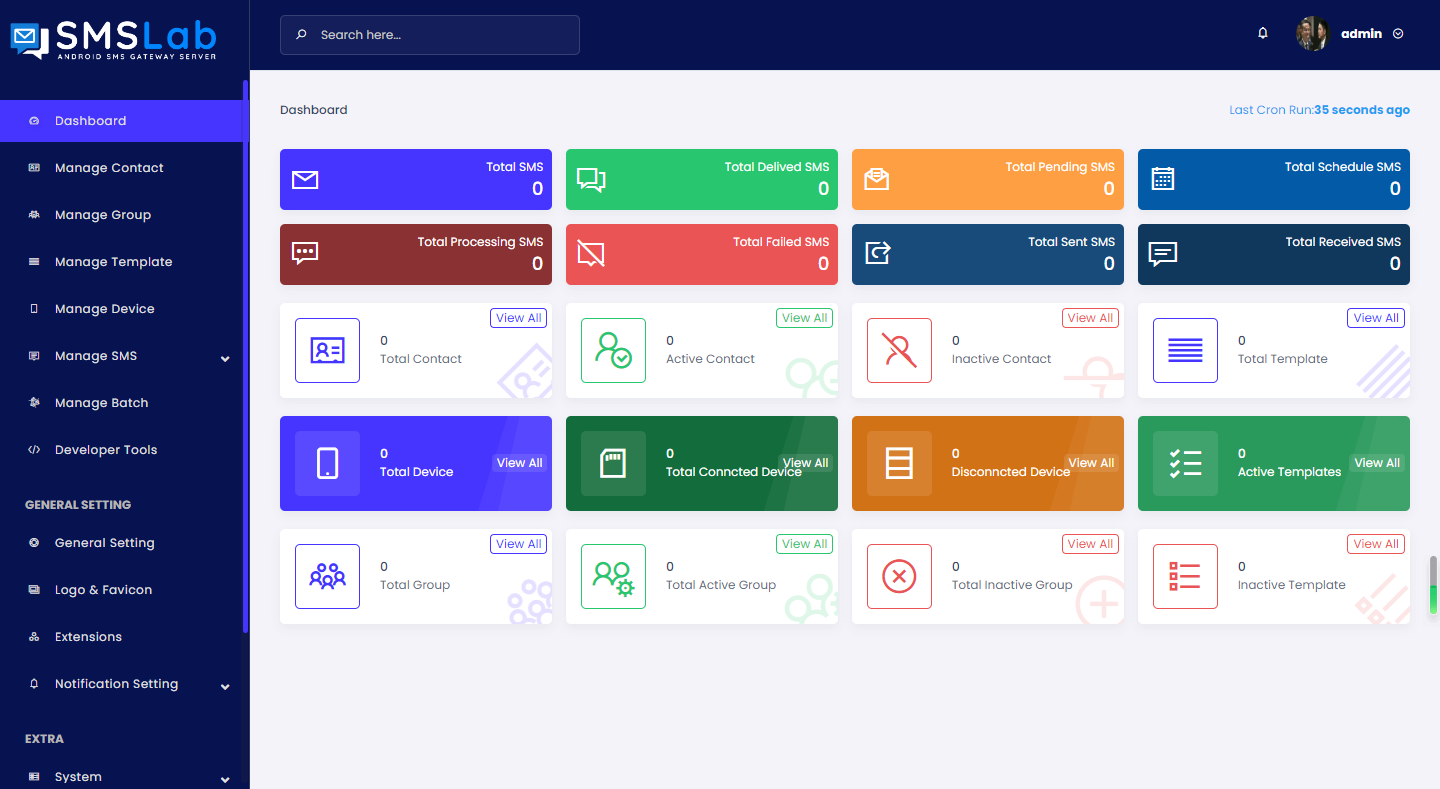Click the Total Device phone icon
Image resolution: width=1440 pixels, height=789 pixels.
click(x=327, y=463)
